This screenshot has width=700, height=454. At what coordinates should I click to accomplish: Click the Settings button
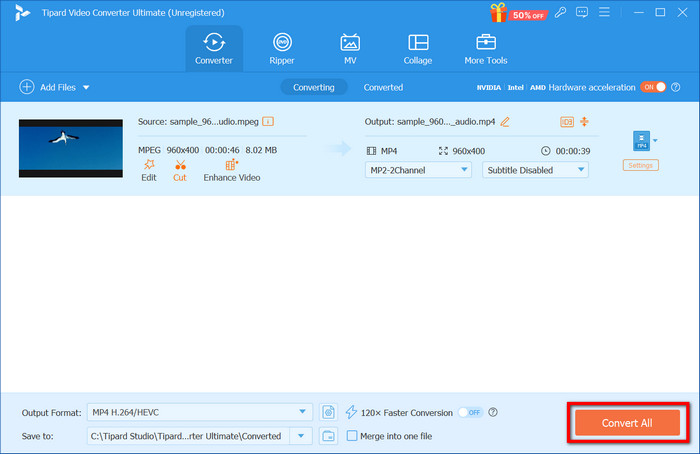(641, 165)
